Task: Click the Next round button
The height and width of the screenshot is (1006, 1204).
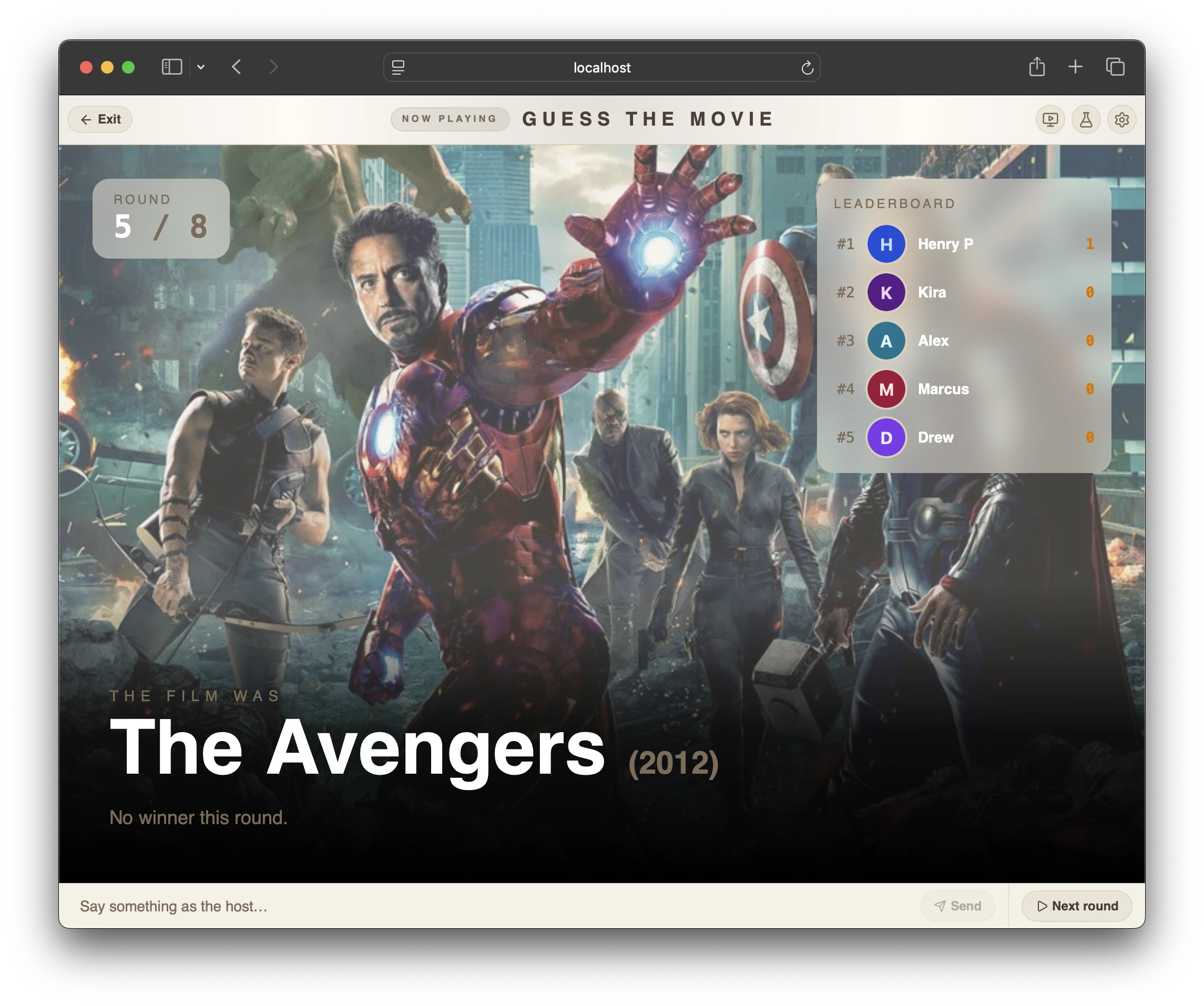Action: [x=1077, y=906]
